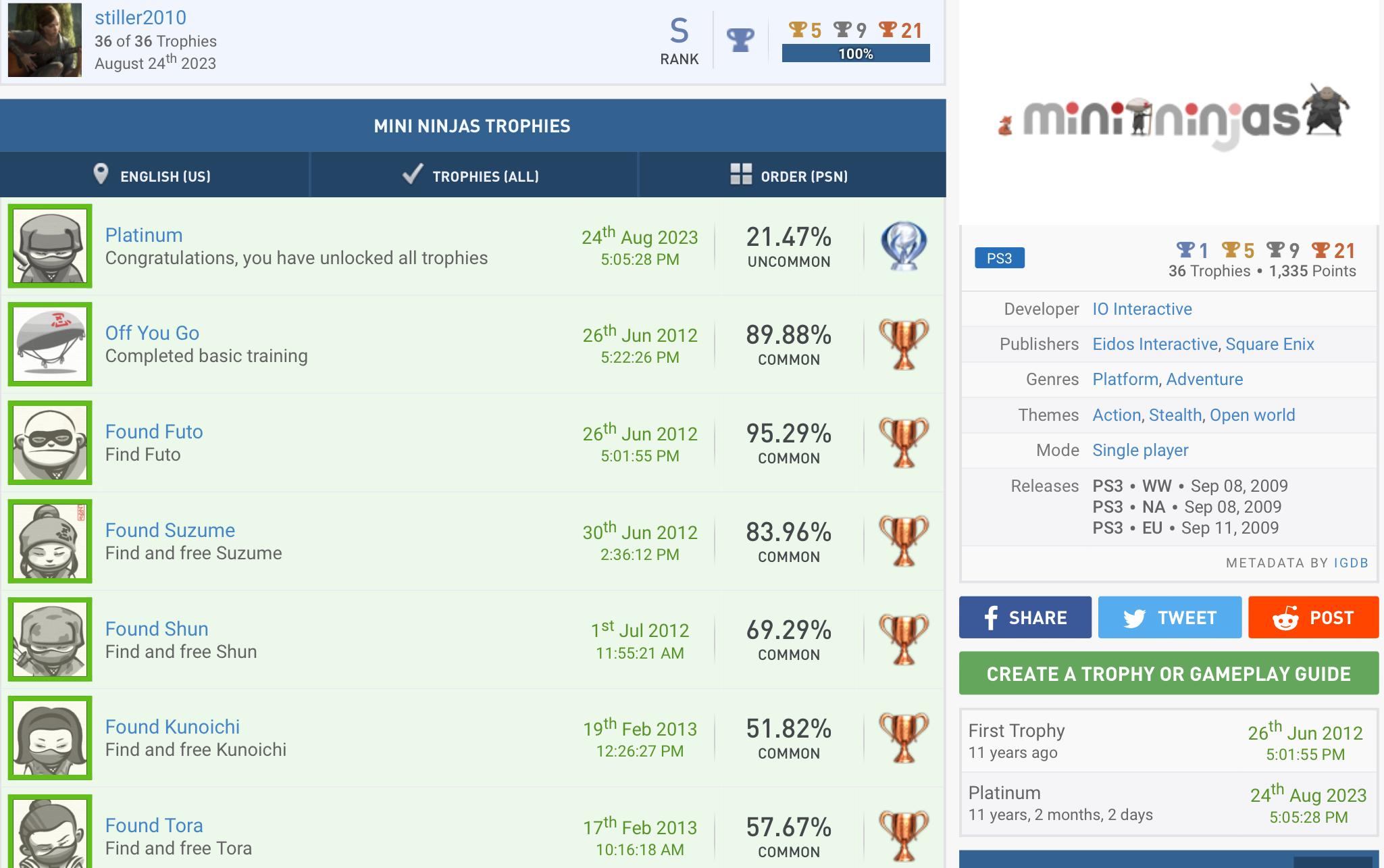Viewport: 1384px width, 868px height.
Task: Click the bronze trophy count icon in the sidebar
Action: 1321,250
